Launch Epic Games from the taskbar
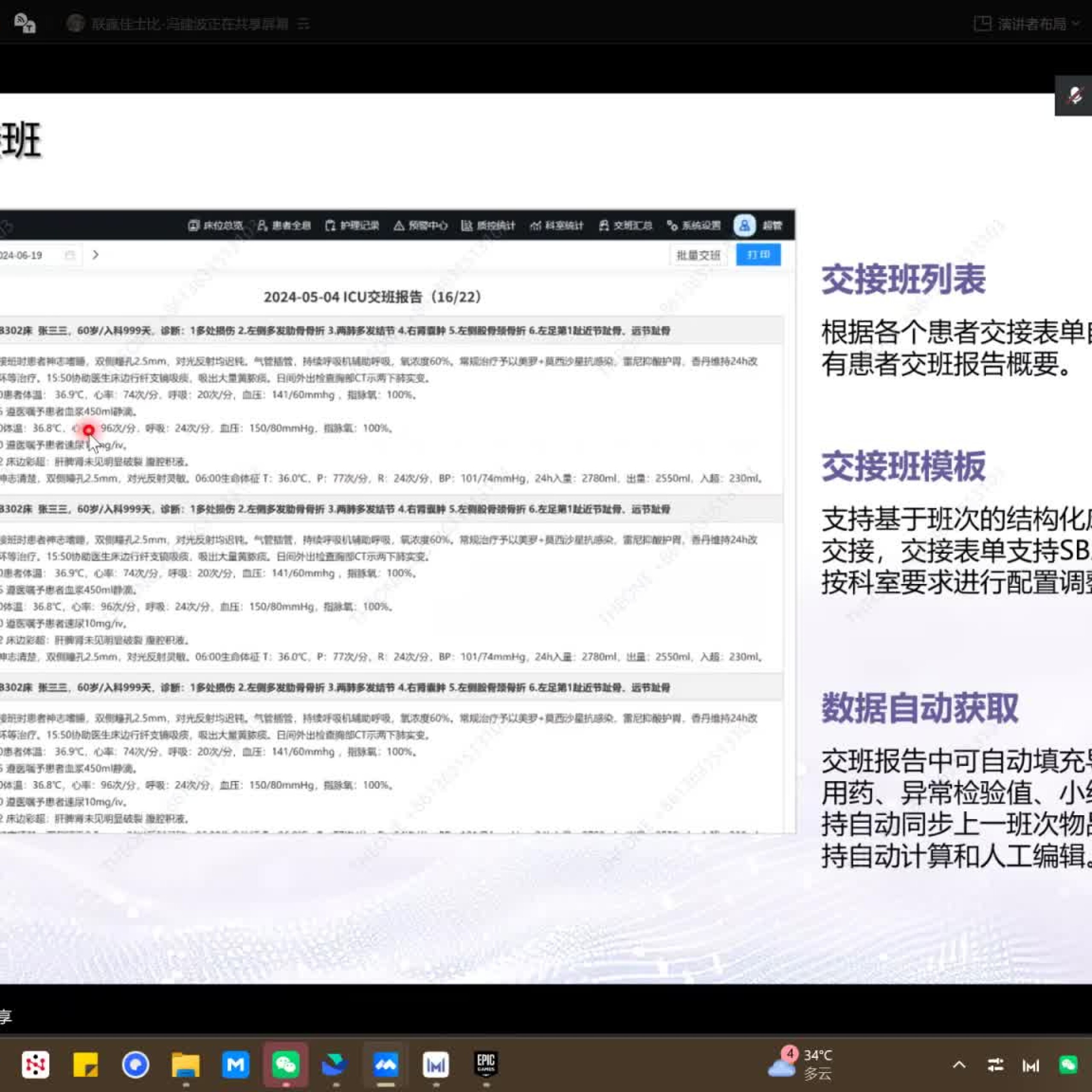This screenshot has width=1092, height=1092. [485, 1065]
